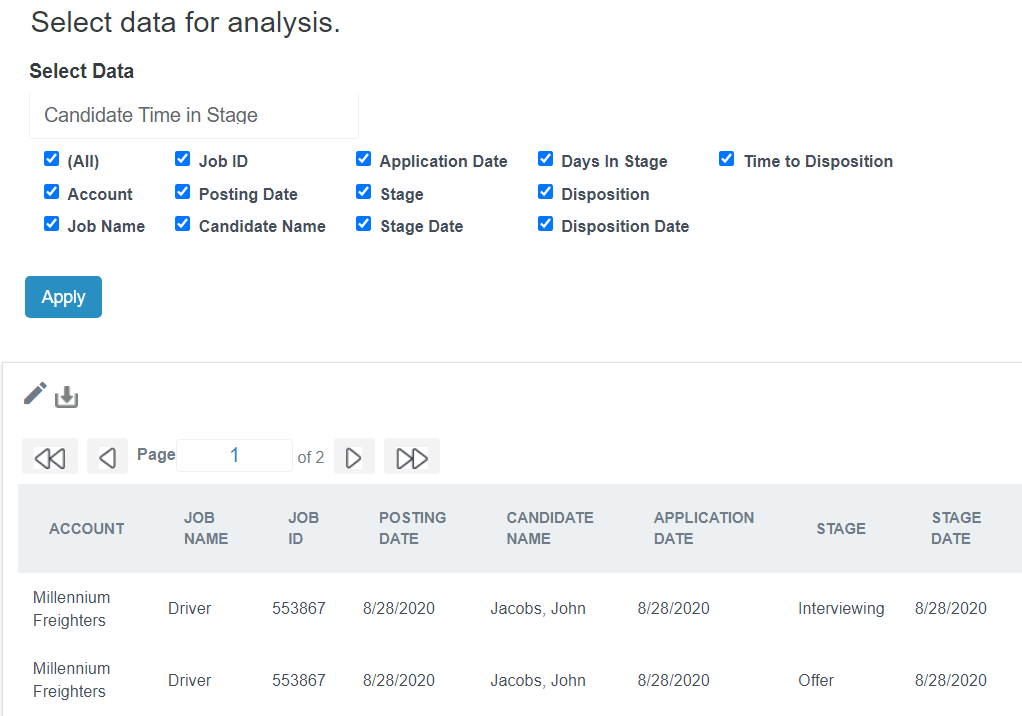Click the Posting Date column header
Viewport: 1022px width, 716px height.
tap(413, 528)
